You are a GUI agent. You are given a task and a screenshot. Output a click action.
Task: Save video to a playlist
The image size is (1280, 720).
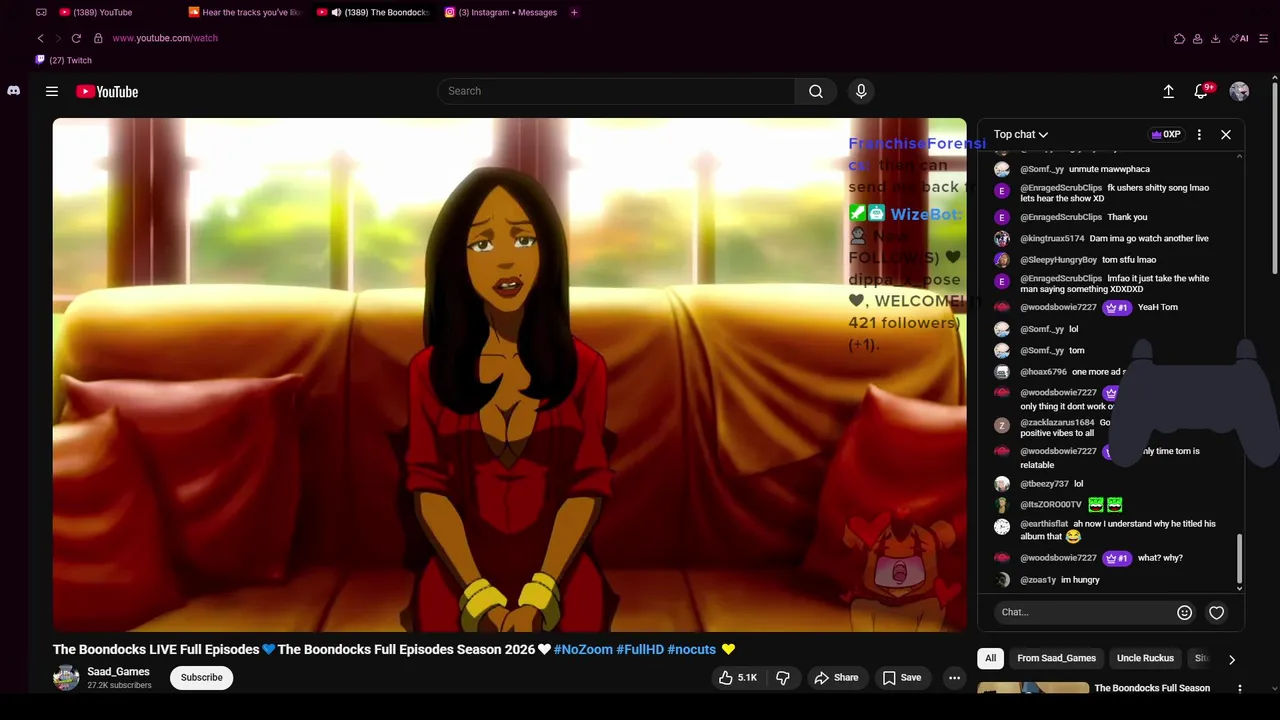pos(901,678)
